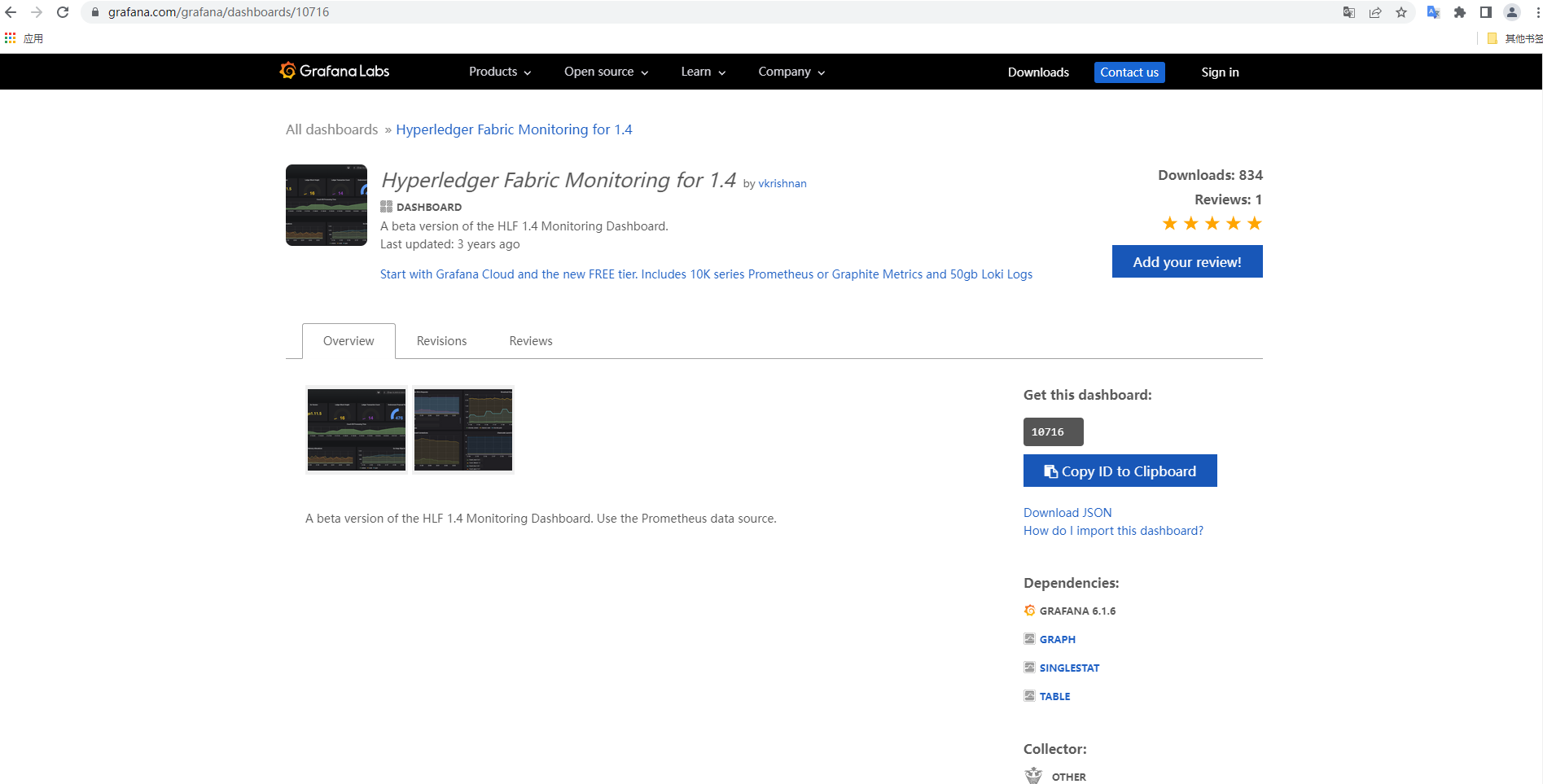Click the Downloads: 834 text
This screenshot has width=1543, height=784.
click(x=1210, y=175)
